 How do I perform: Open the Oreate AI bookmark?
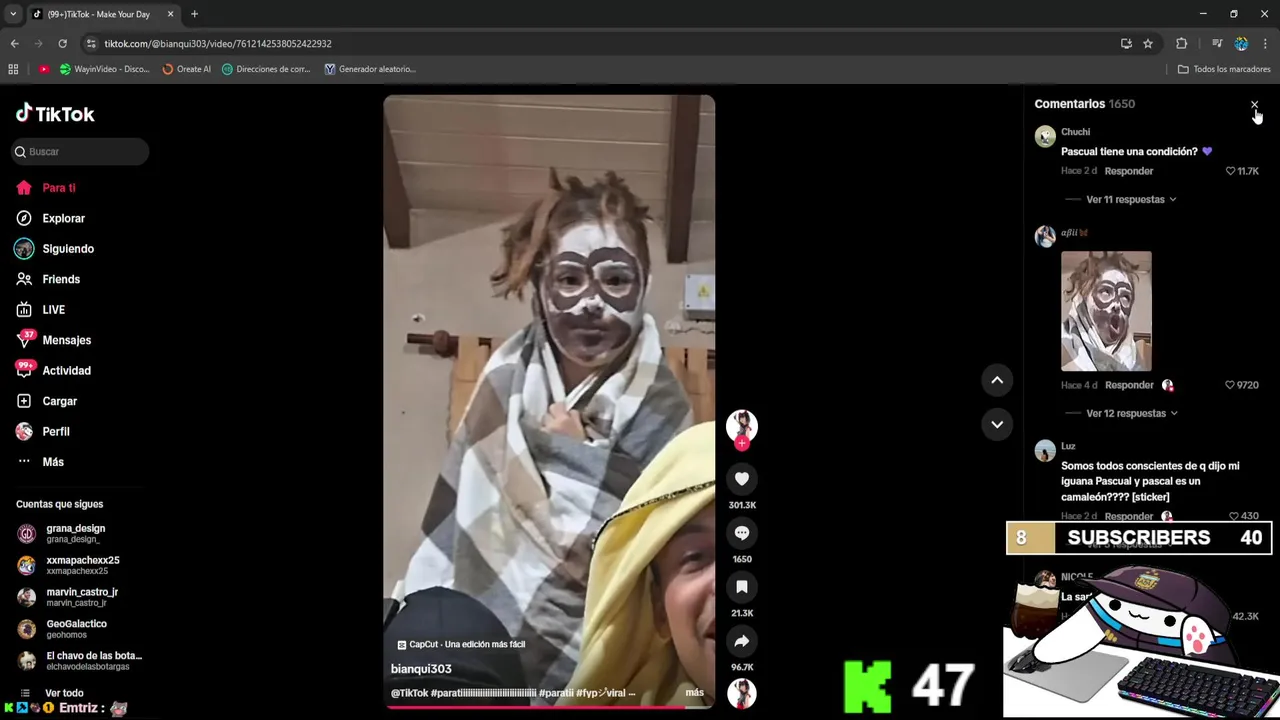pyautogui.click(x=186, y=69)
